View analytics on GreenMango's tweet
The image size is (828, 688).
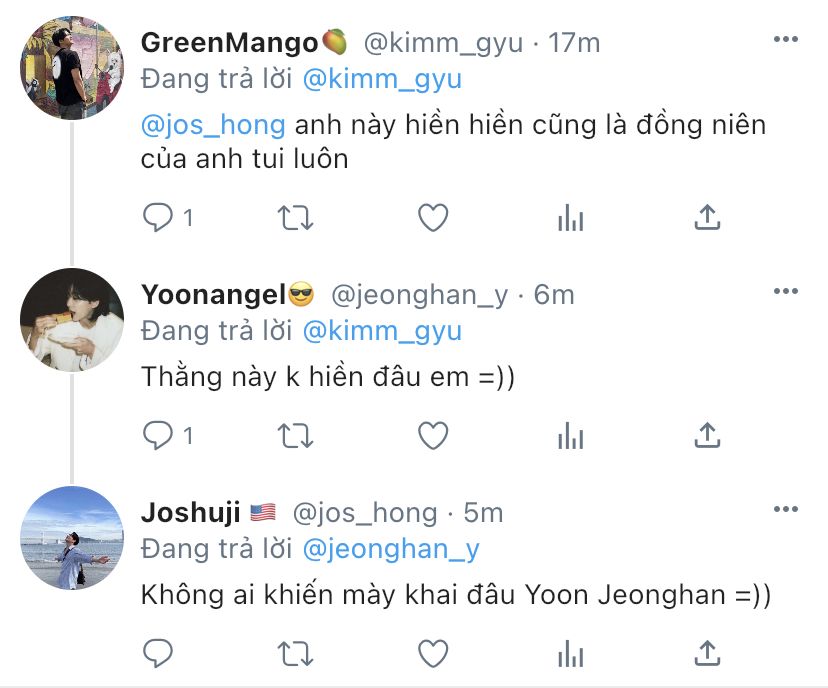point(571,218)
